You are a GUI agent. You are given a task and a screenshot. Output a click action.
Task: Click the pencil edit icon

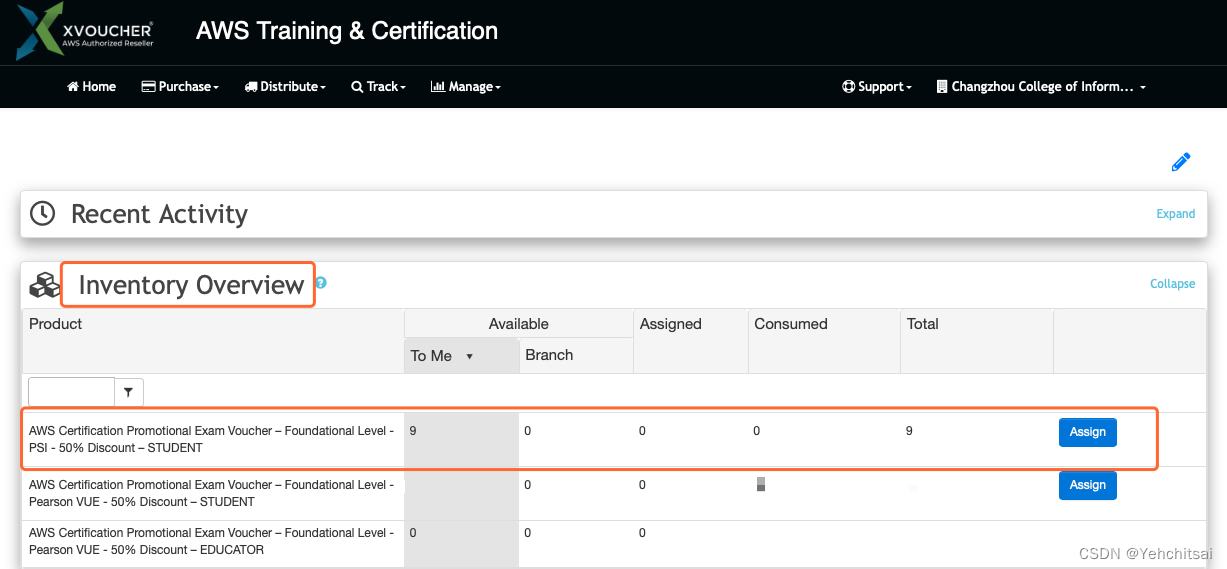(x=1181, y=162)
